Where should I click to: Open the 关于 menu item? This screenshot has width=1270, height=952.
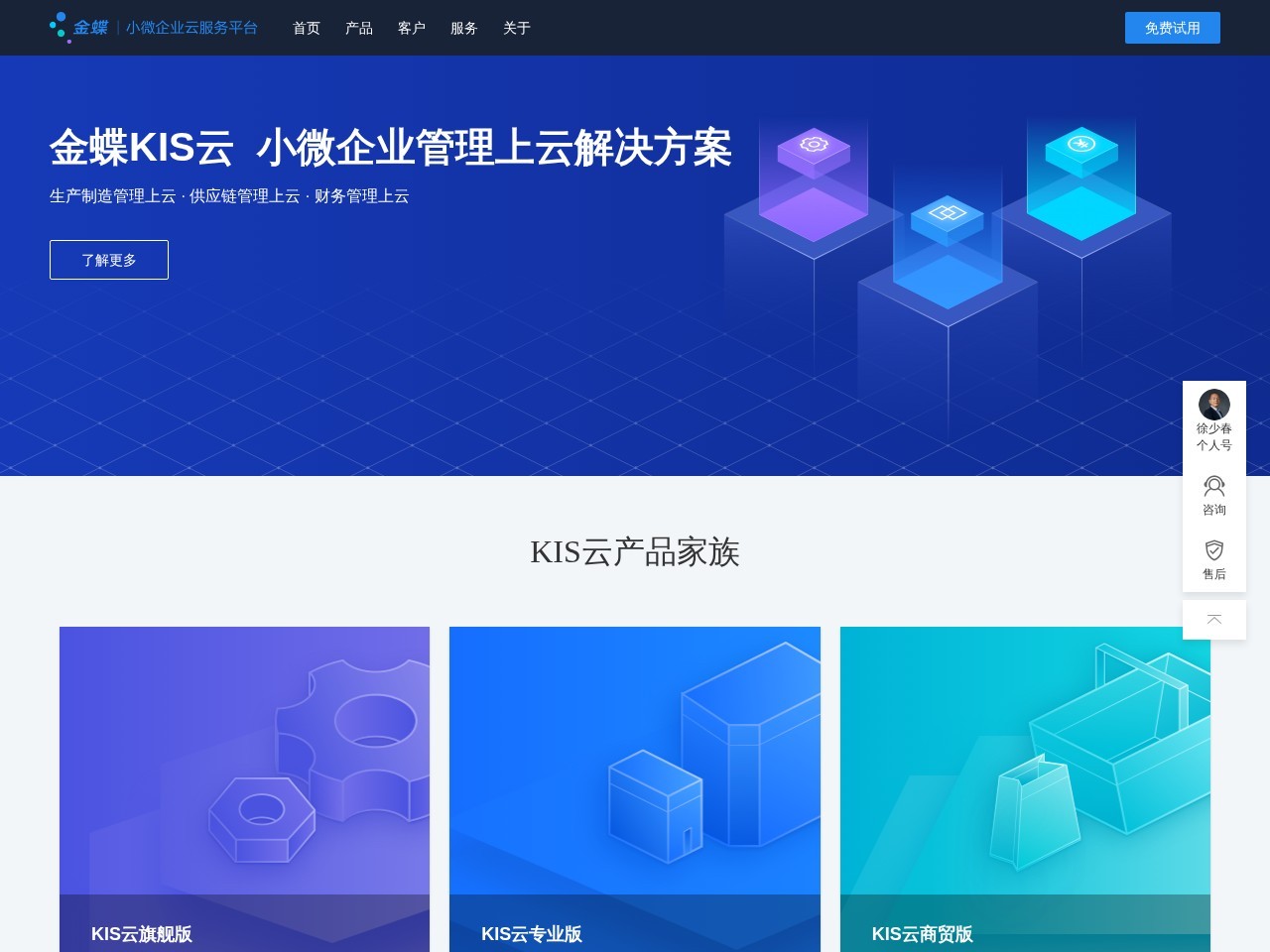(x=517, y=28)
